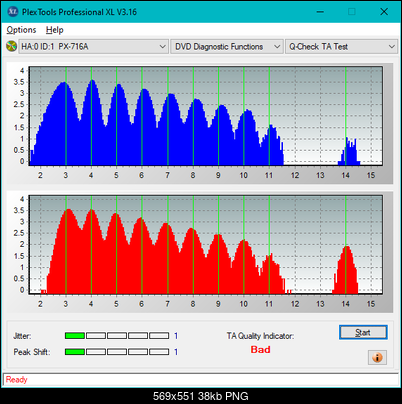
Task: Click the Peak Shift label
Action: (x=32, y=352)
